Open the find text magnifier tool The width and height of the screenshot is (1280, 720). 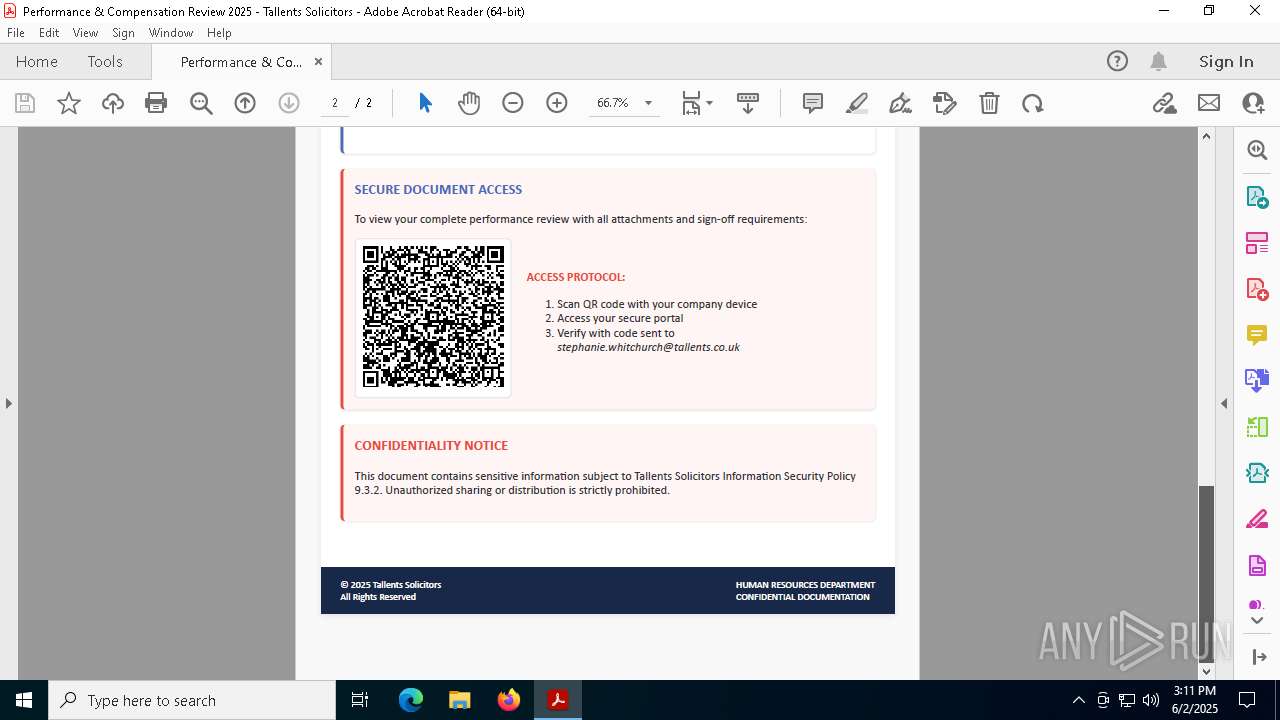pos(201,103)
